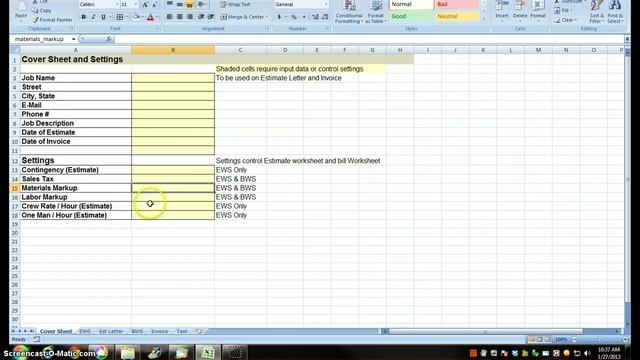Open Format as Table gallery

coord(375,12)
